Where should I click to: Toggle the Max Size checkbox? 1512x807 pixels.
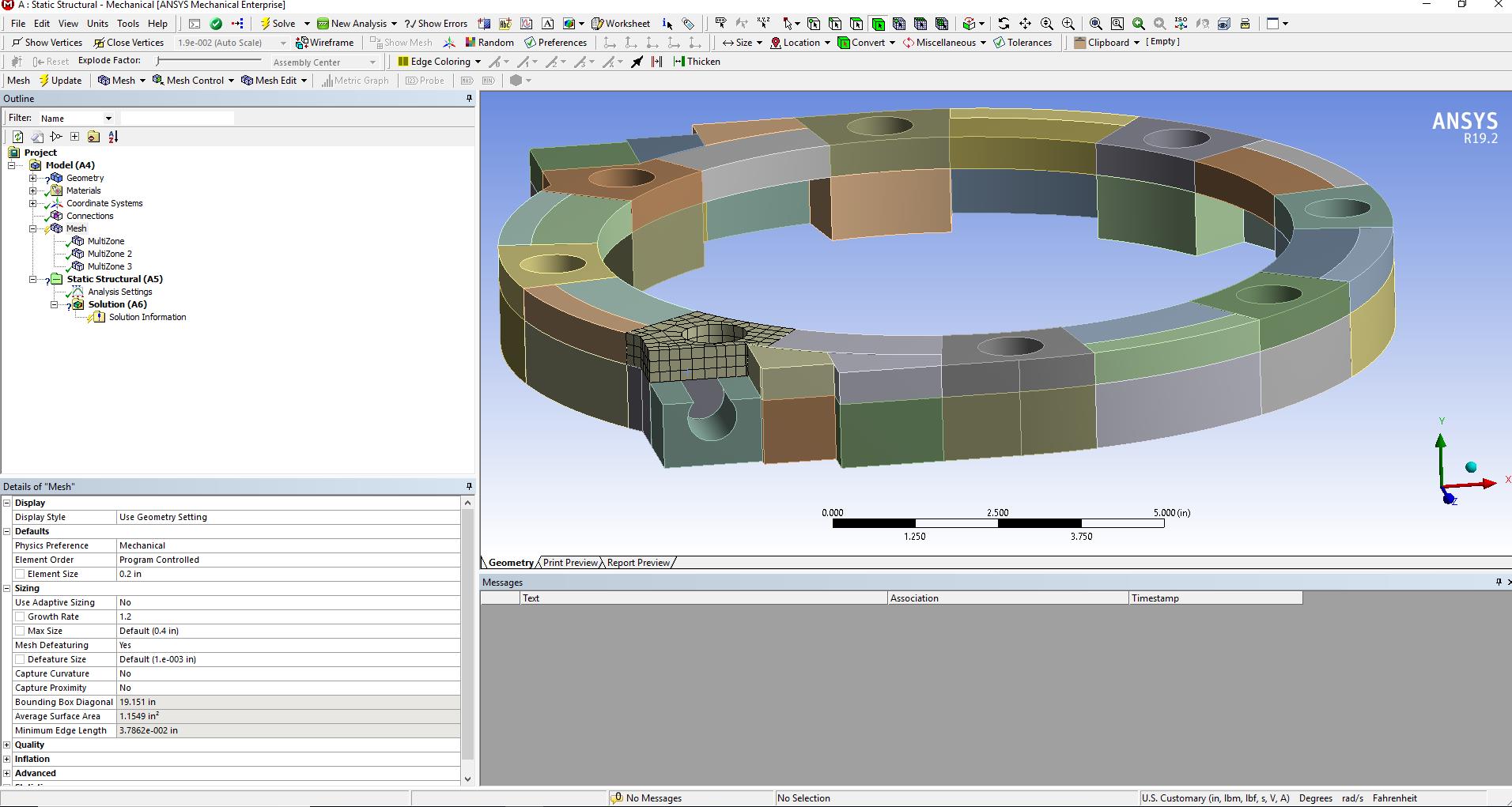coord(20,631)
